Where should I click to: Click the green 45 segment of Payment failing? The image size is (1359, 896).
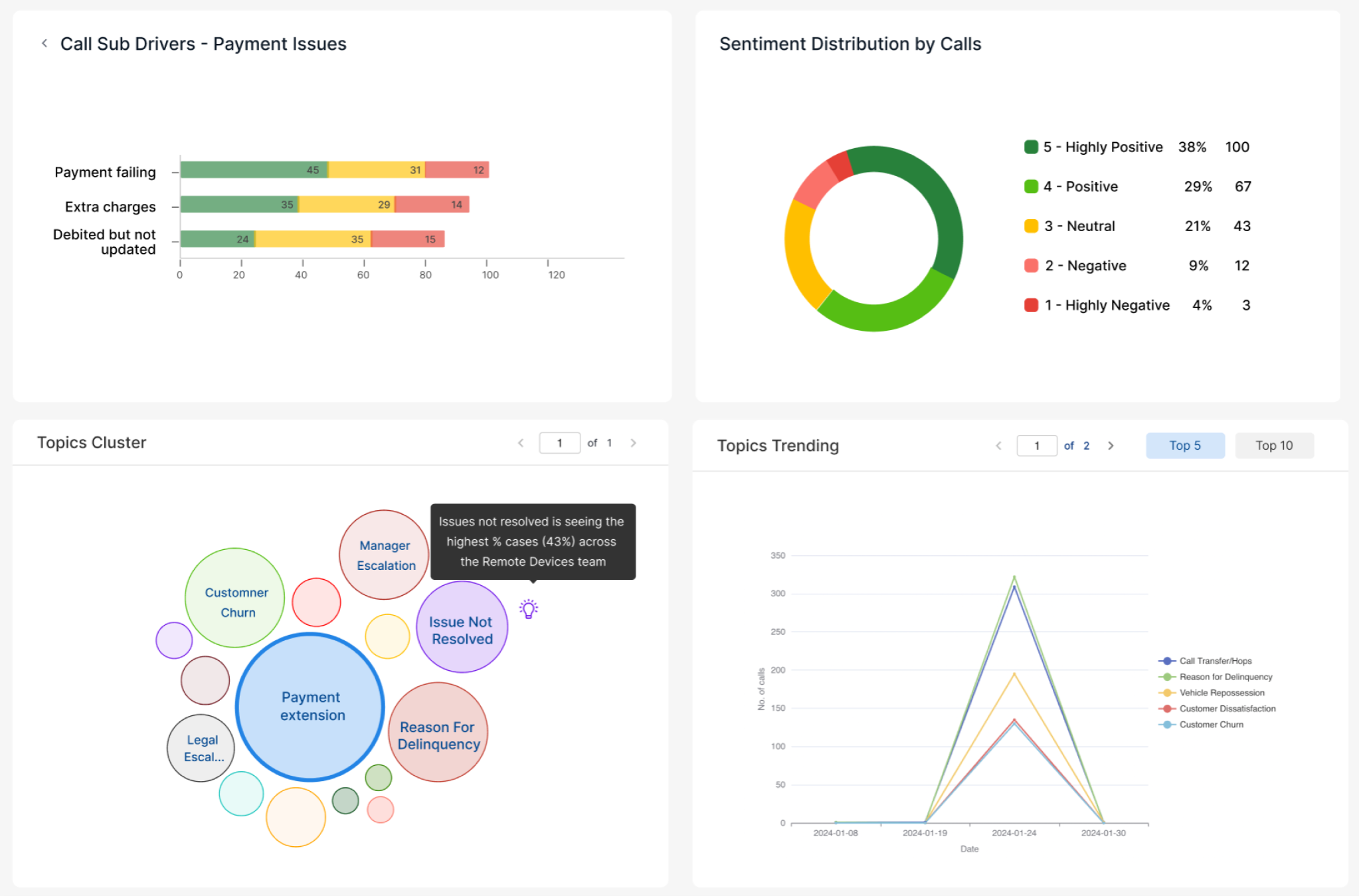[x=254, y=169]
